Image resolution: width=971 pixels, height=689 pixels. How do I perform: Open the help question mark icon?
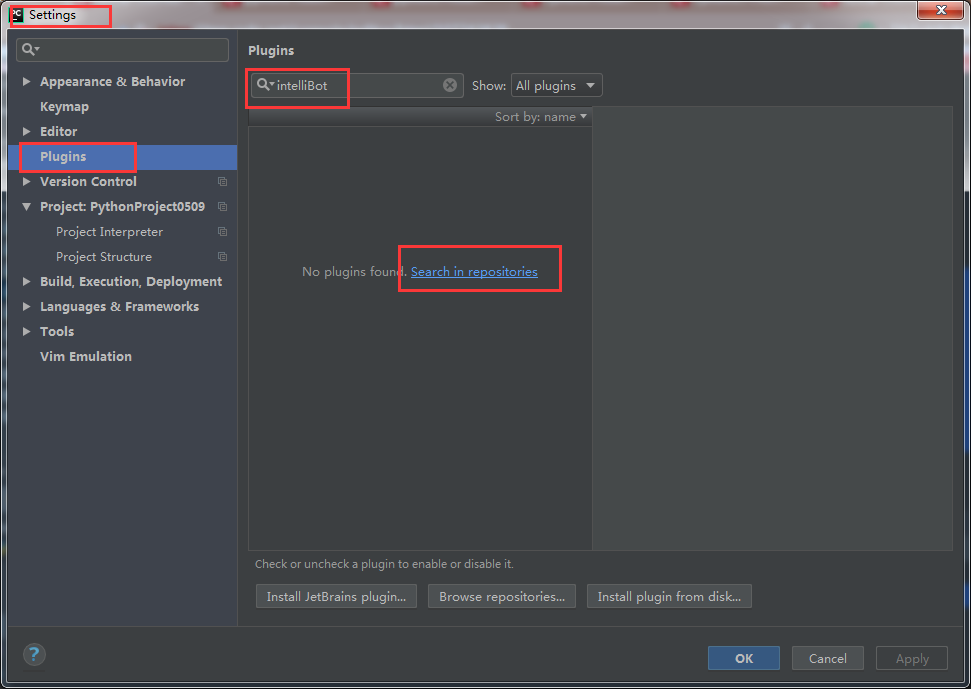34,654
